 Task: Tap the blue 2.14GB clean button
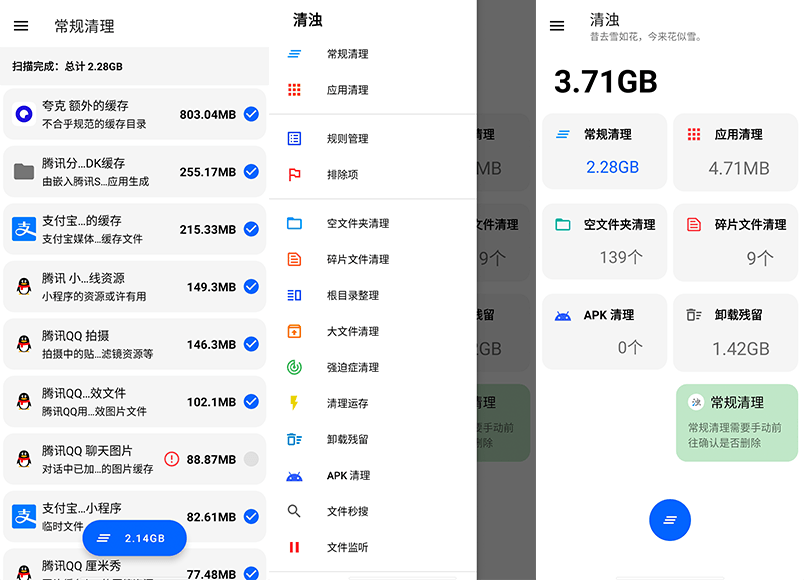pyautogui.click(x=134, y=538)
